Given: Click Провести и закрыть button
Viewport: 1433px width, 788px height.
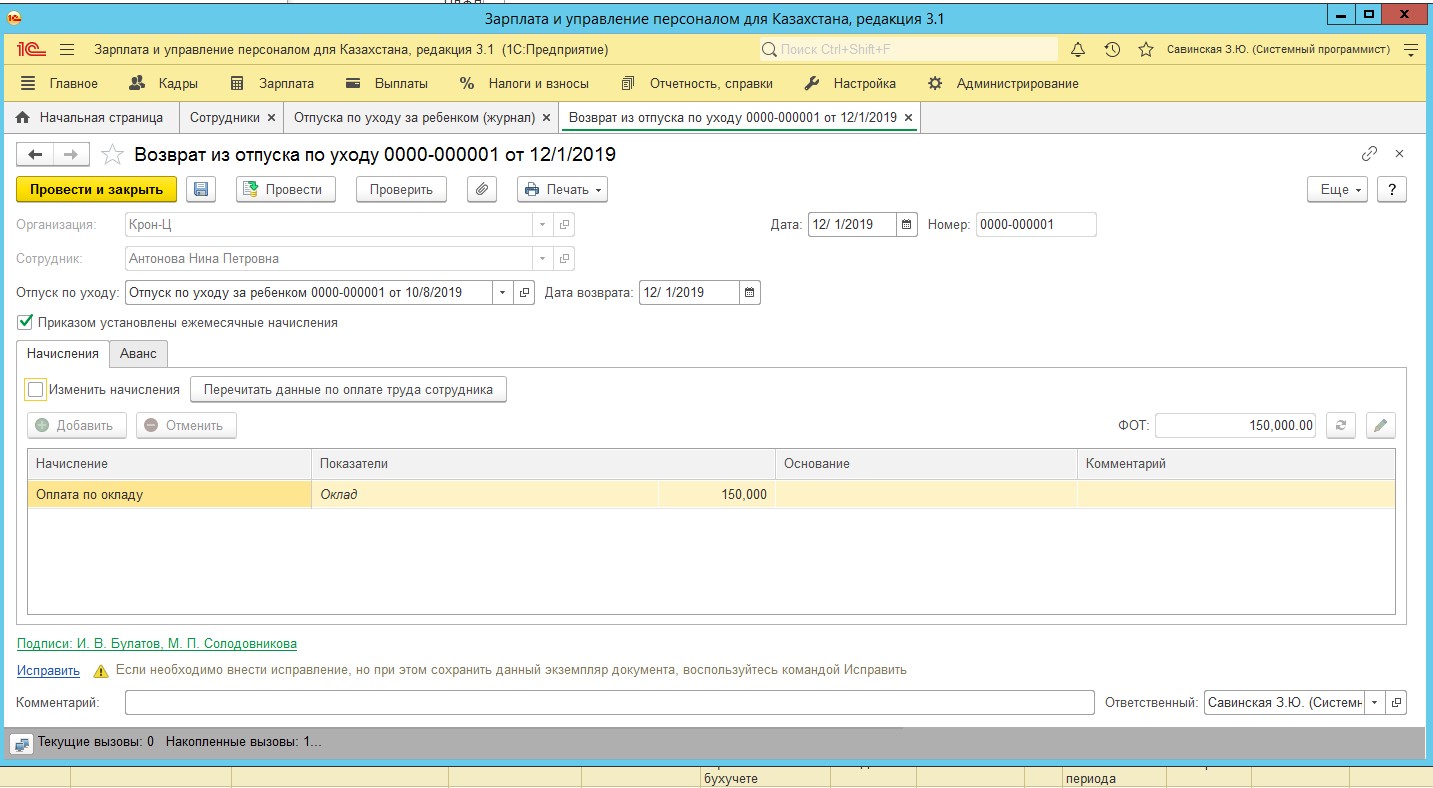Looking at the screenshot, I should click(x=97, y=189).
